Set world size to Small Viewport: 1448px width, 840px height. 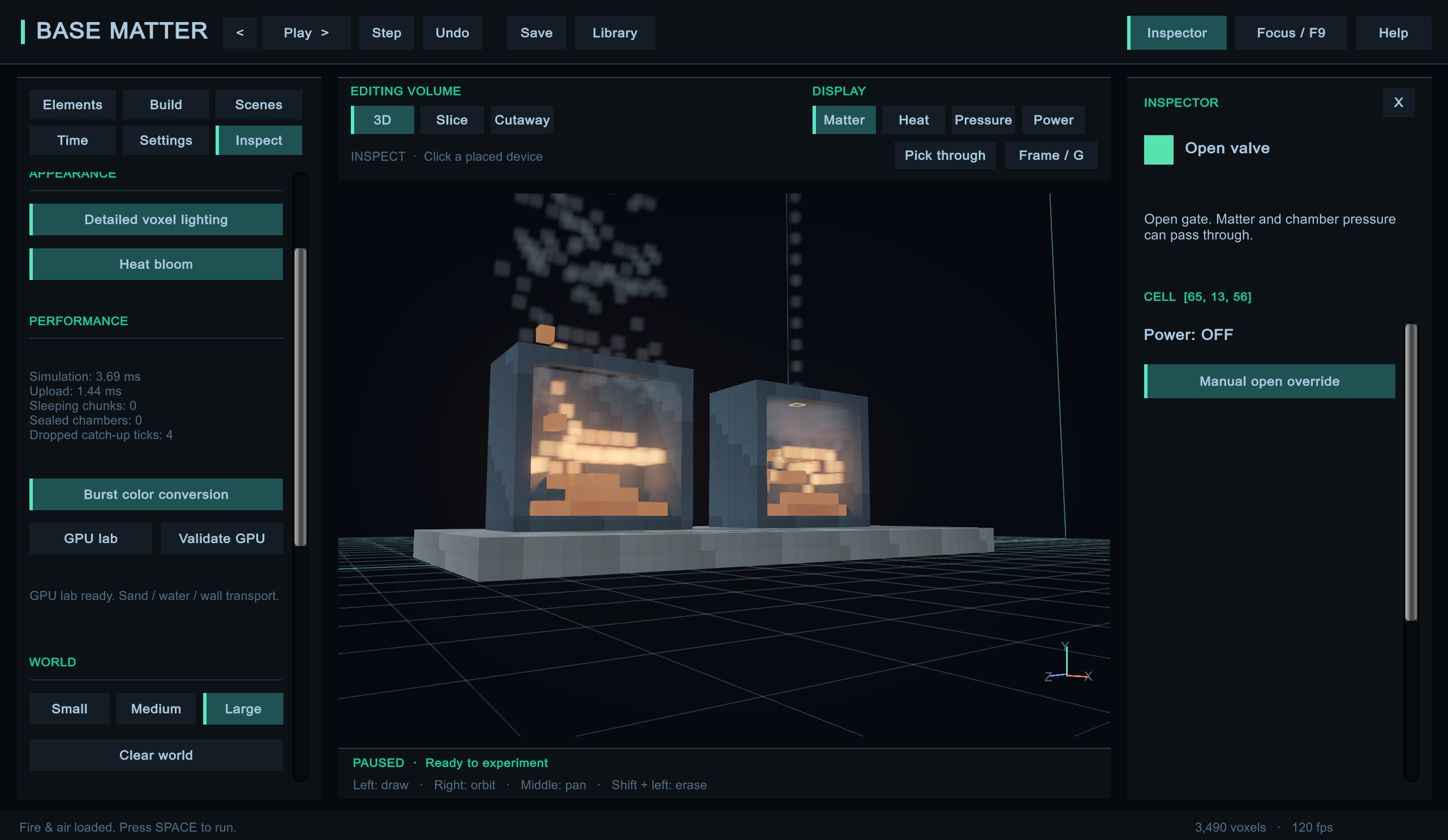point(70,708)
